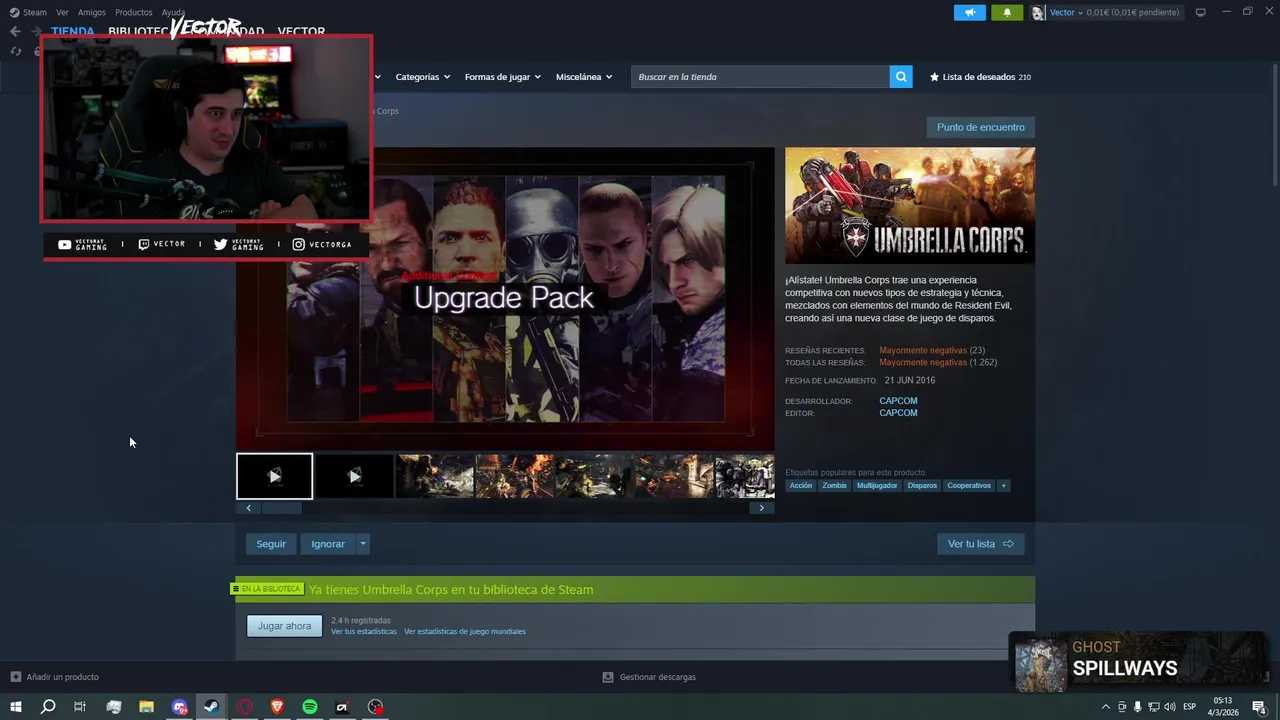Click the Seguir button
1280x720 pixels.
click(271, 544)
